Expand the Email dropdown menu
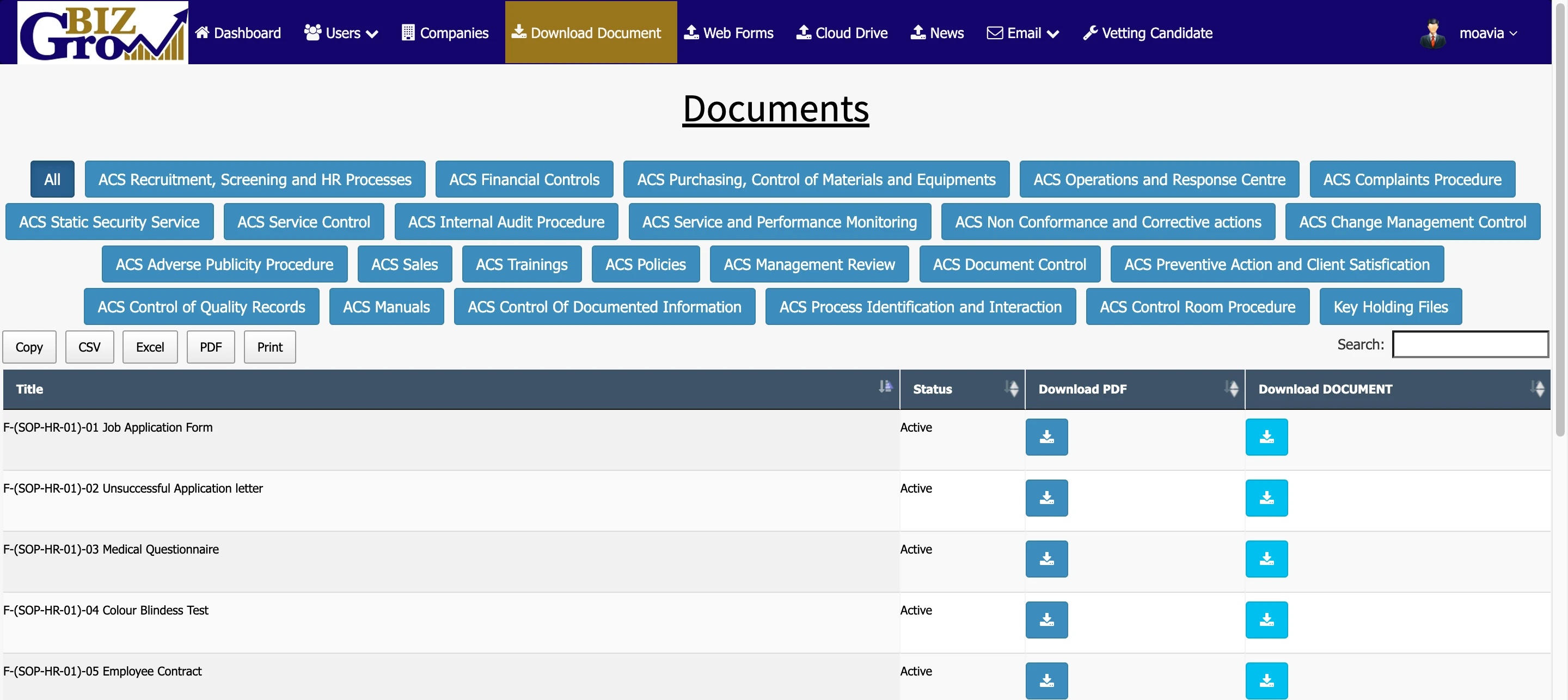The height and width of the screenshot is (700, 1568). tap(1022, 33)
